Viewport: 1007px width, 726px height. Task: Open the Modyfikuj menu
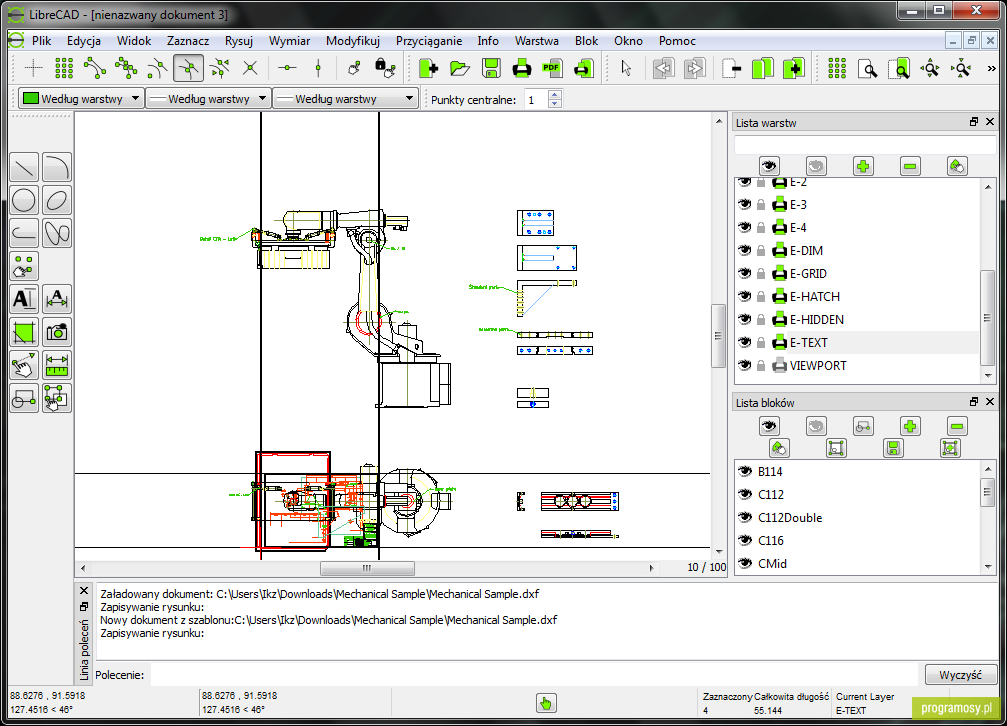click(353, 40)
